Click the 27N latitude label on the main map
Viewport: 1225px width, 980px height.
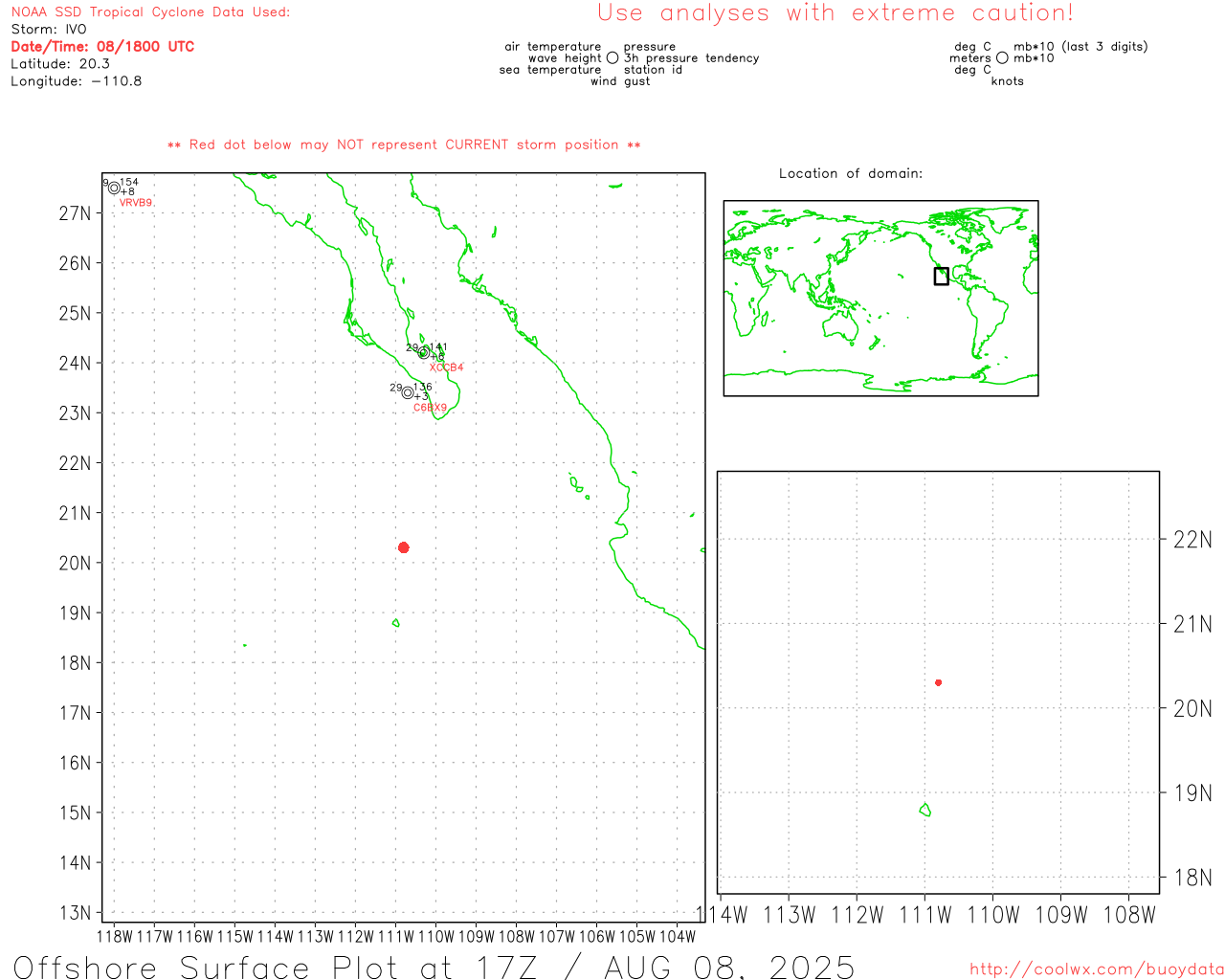point(76,213)
